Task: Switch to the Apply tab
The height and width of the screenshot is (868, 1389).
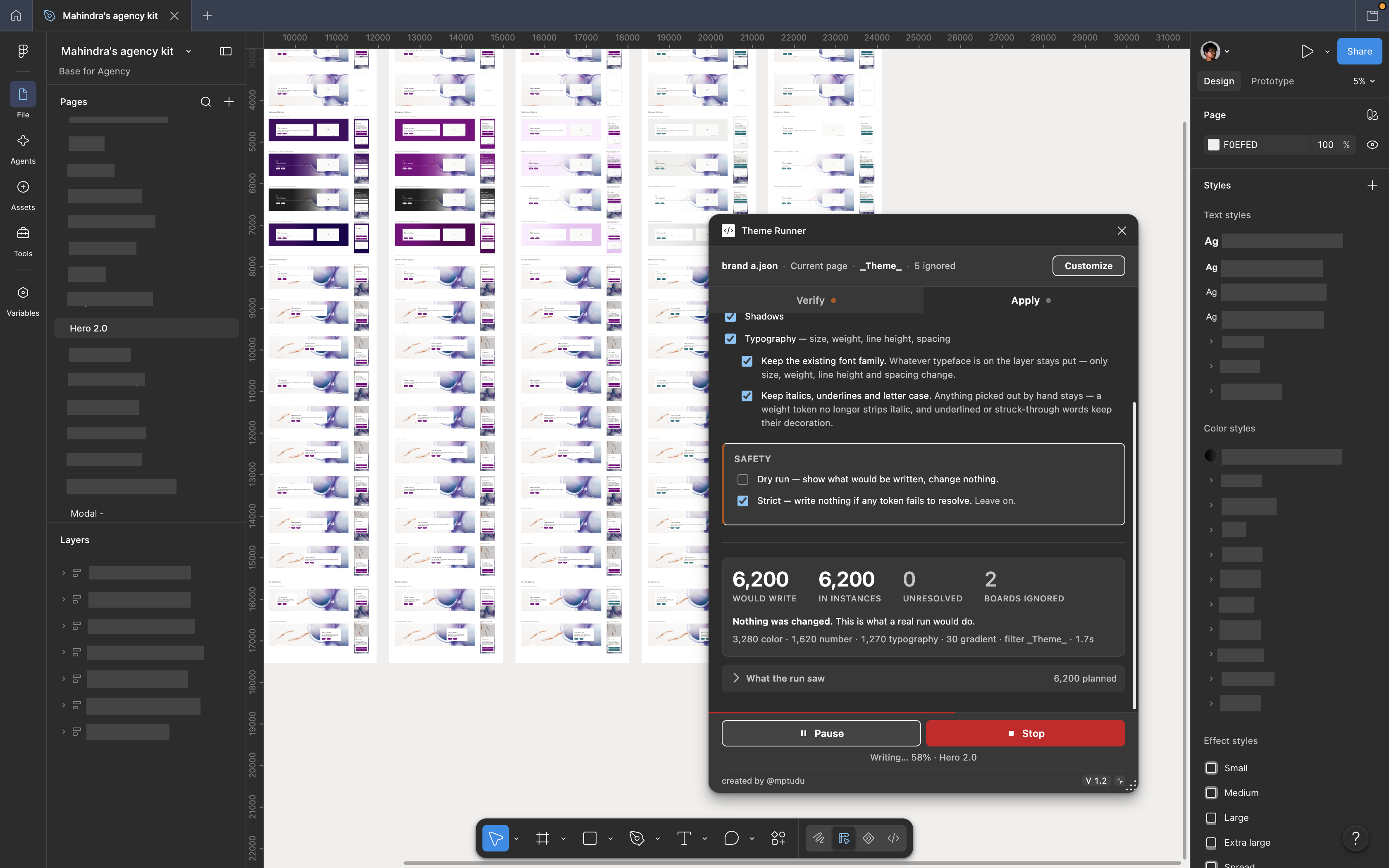Action: [x=1031, y=300]
